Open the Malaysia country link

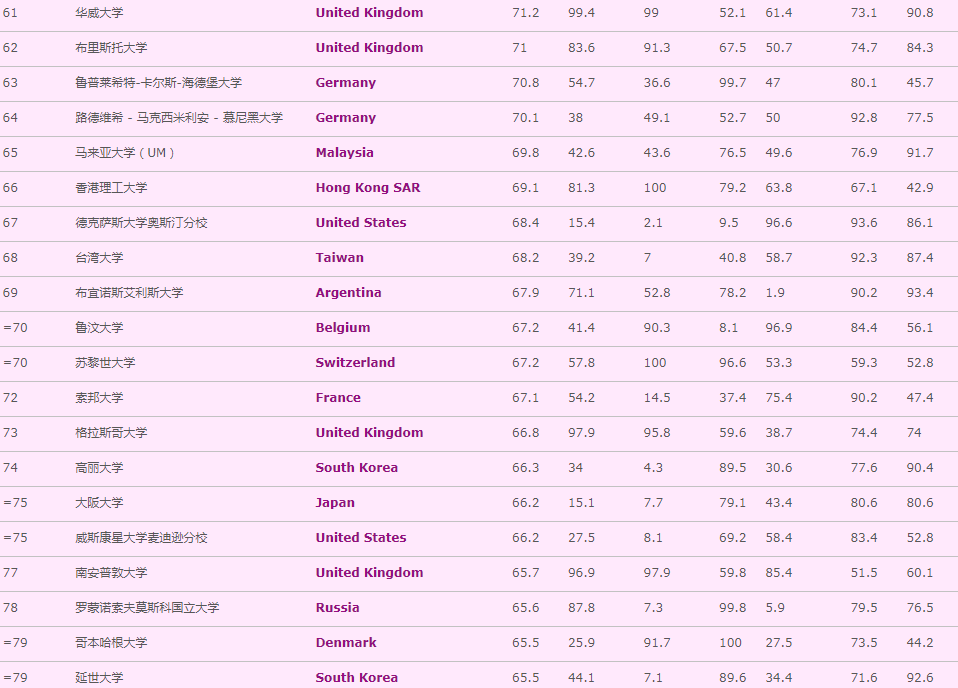[345, 153]
